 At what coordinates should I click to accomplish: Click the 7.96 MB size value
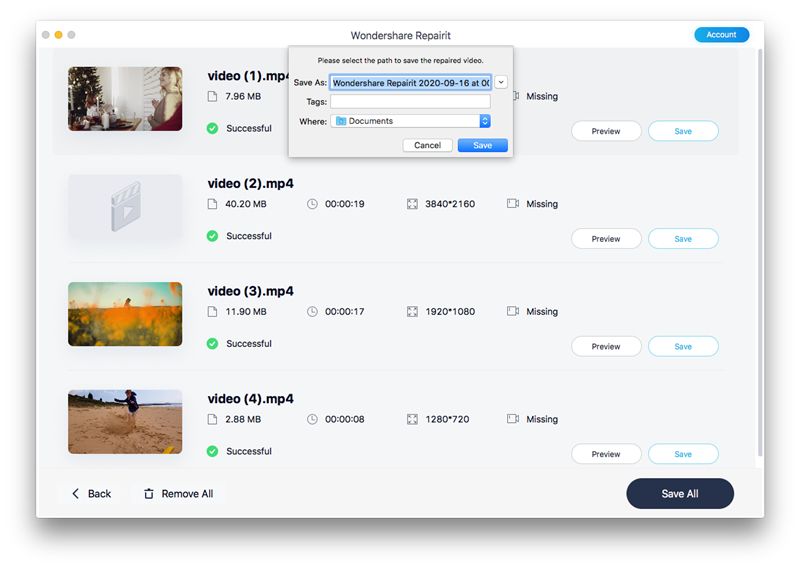(243, 96)
